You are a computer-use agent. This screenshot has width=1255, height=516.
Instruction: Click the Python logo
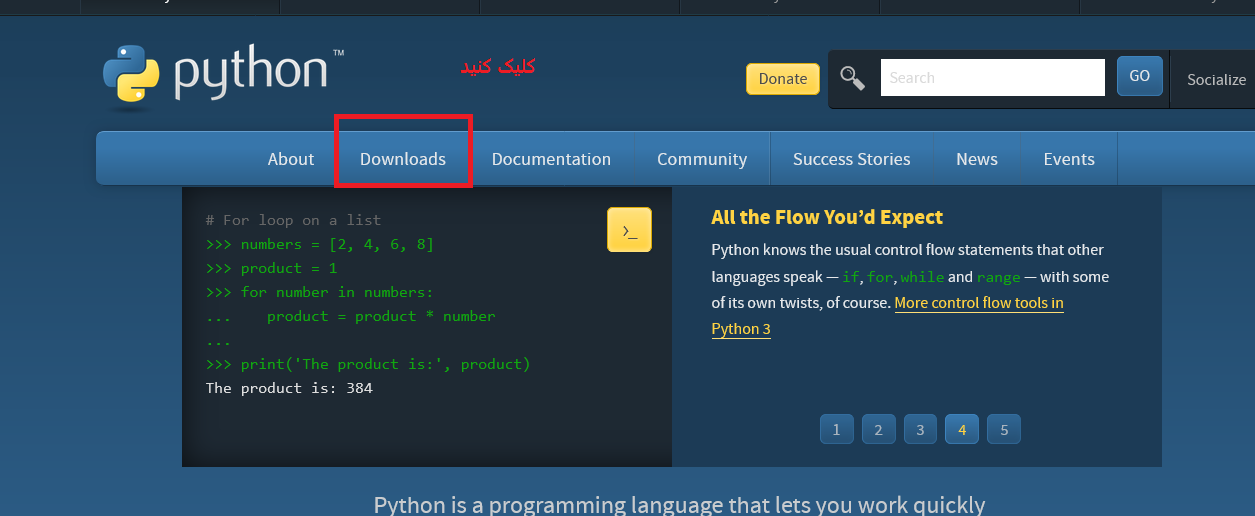pyautogui.click(x=222, y=74)
